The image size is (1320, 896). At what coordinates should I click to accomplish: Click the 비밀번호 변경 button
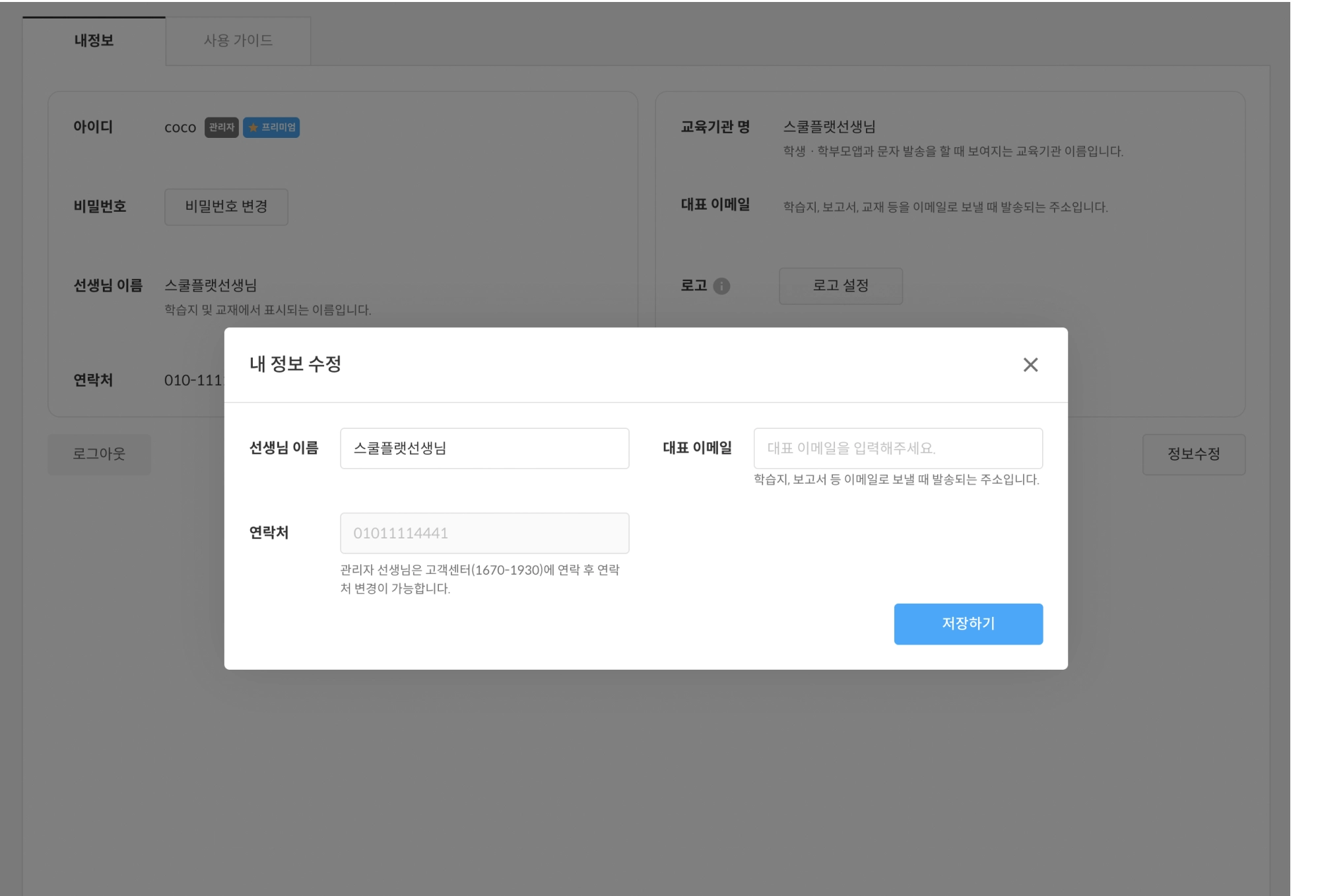point(226,207)
